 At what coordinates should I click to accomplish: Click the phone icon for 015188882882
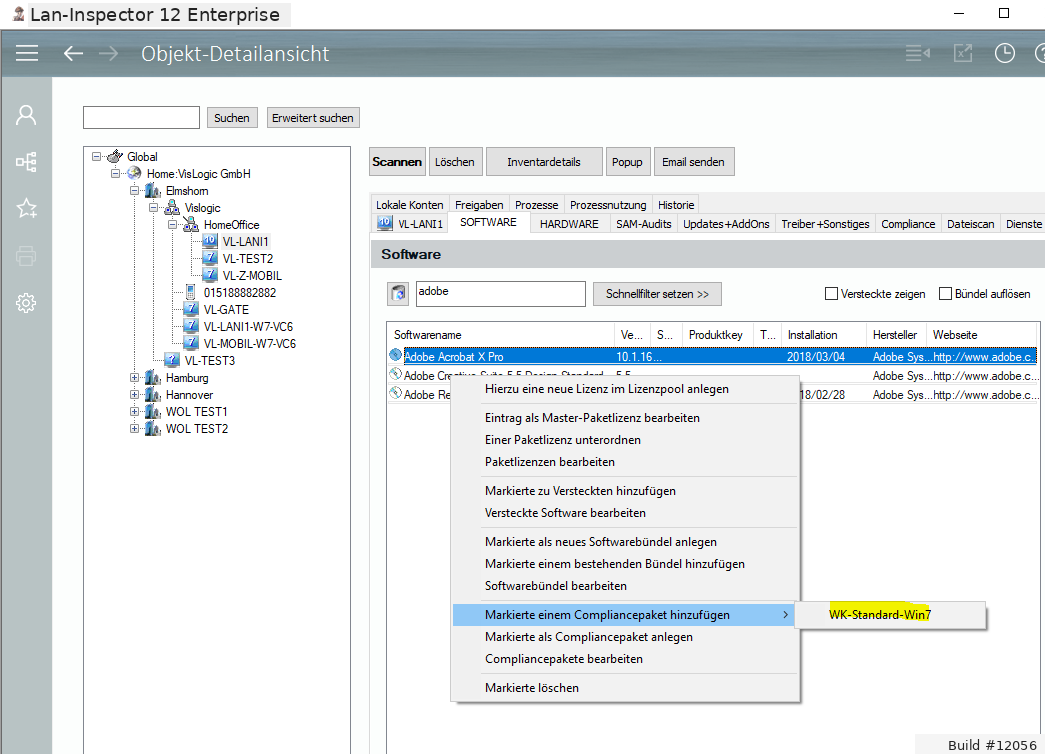tap(191, 292)
